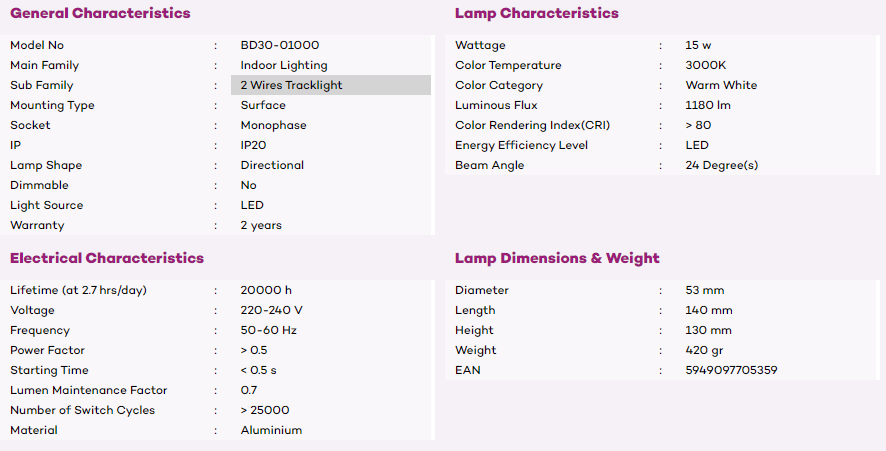886x451 pixels.
Task: Select the Indoor Lighting main family value
Action: (284, 65)
